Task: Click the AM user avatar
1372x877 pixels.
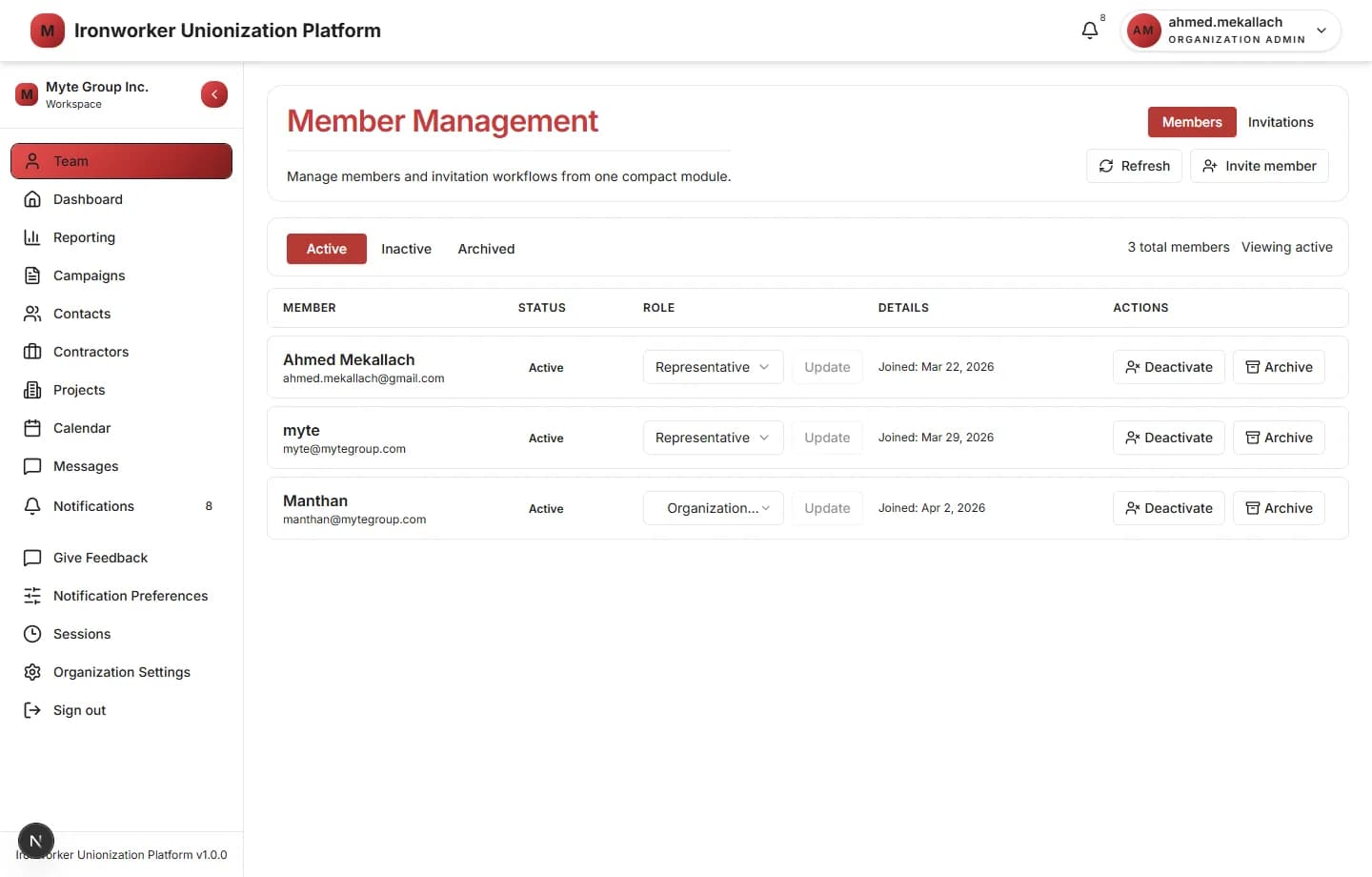Action: click(1143, 31)
